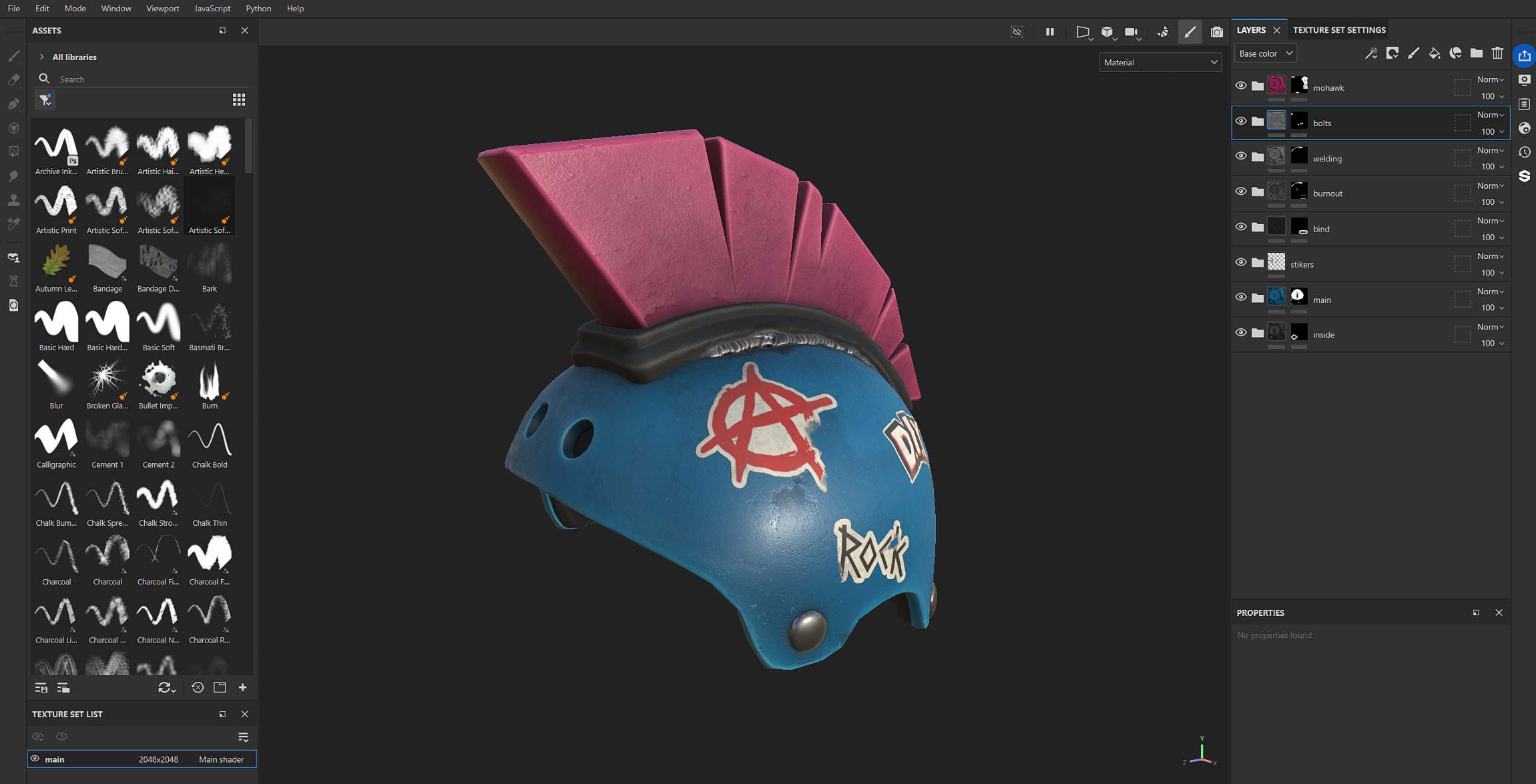Pause the engine computation

tap(1050, 32)
